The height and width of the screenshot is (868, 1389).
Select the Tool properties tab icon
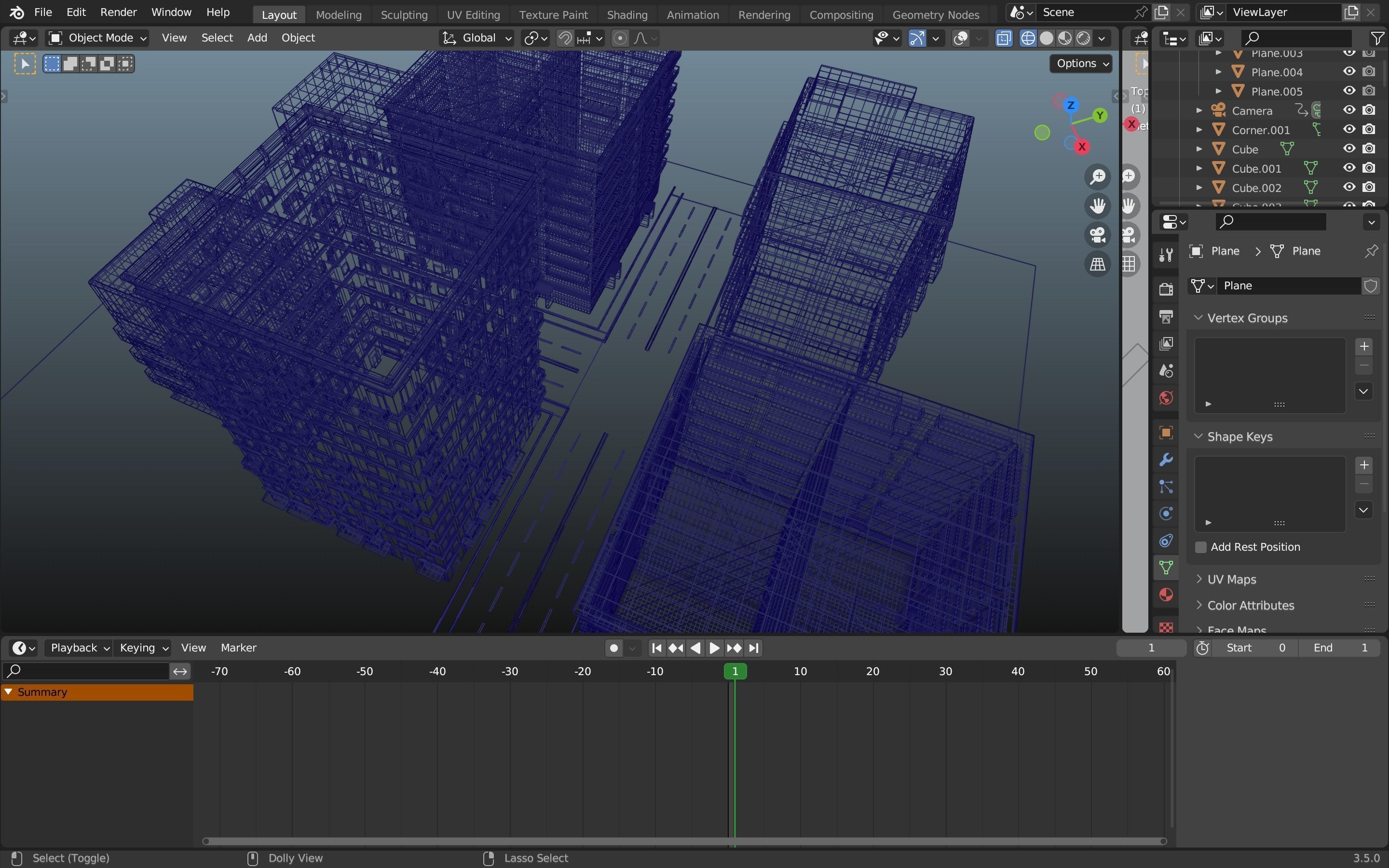[x=1166, y=255]
